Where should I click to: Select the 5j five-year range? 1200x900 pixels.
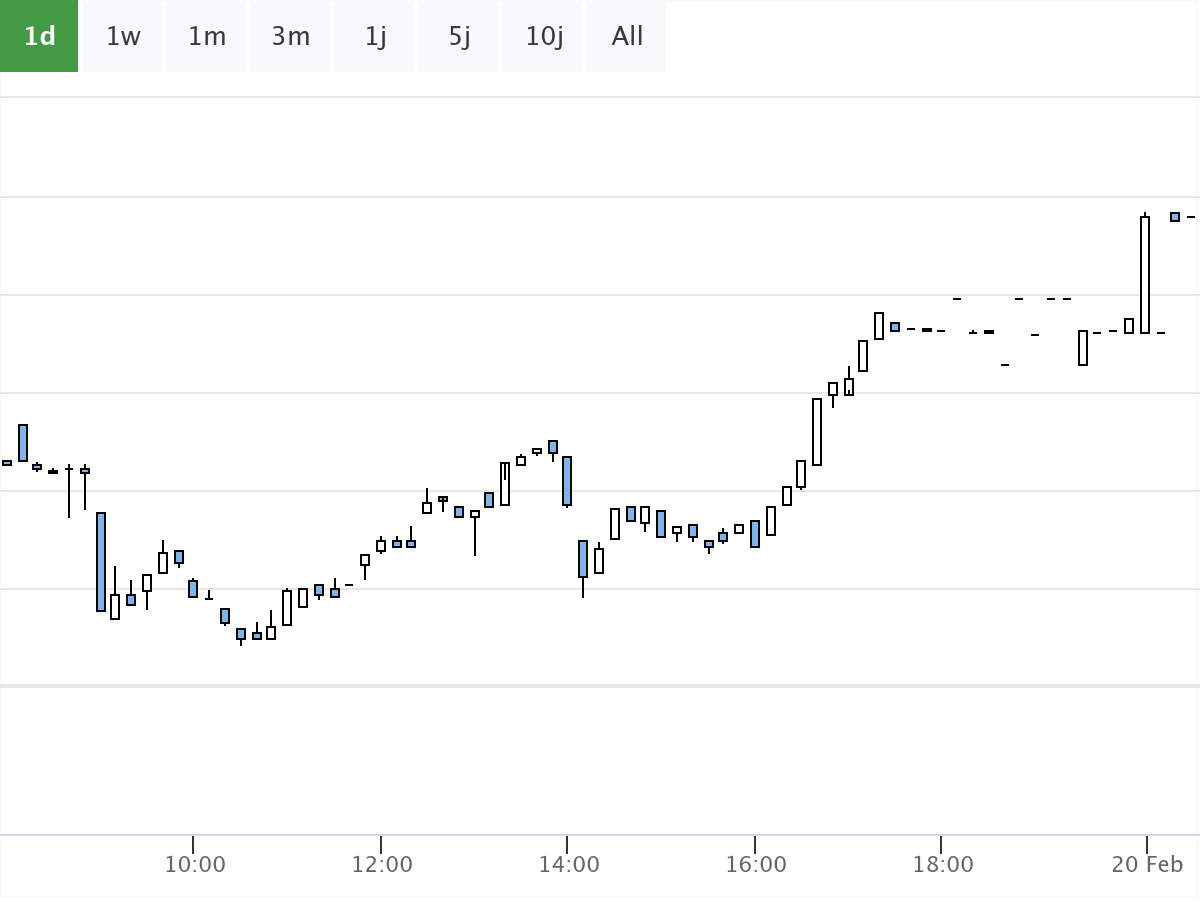click(457, 36)
